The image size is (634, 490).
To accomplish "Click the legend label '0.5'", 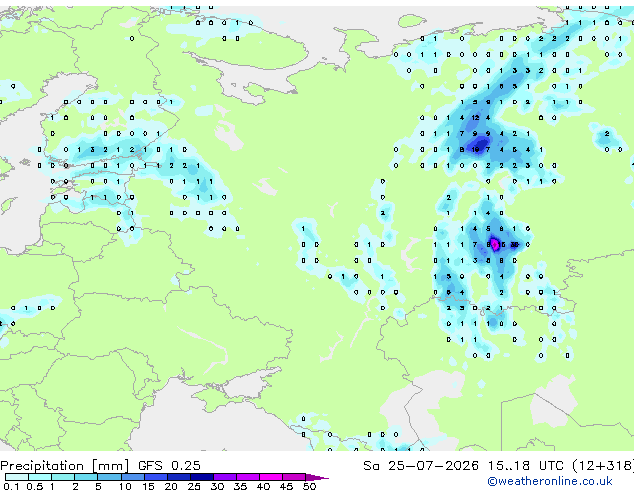I will (35, 486).
